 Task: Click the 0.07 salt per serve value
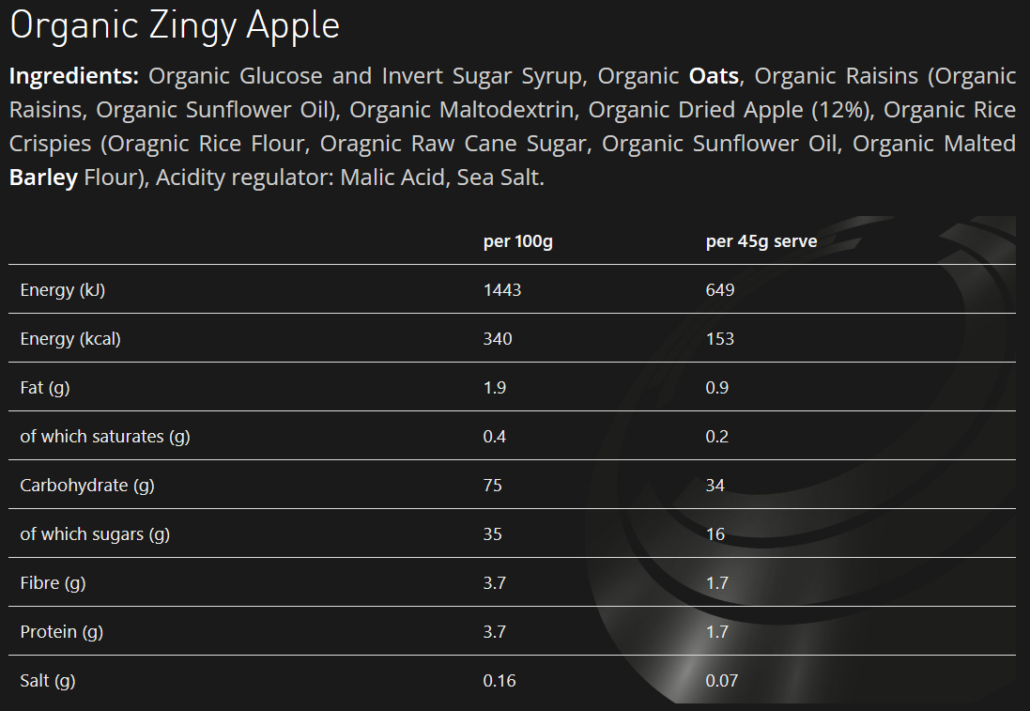tap(721, 682)
